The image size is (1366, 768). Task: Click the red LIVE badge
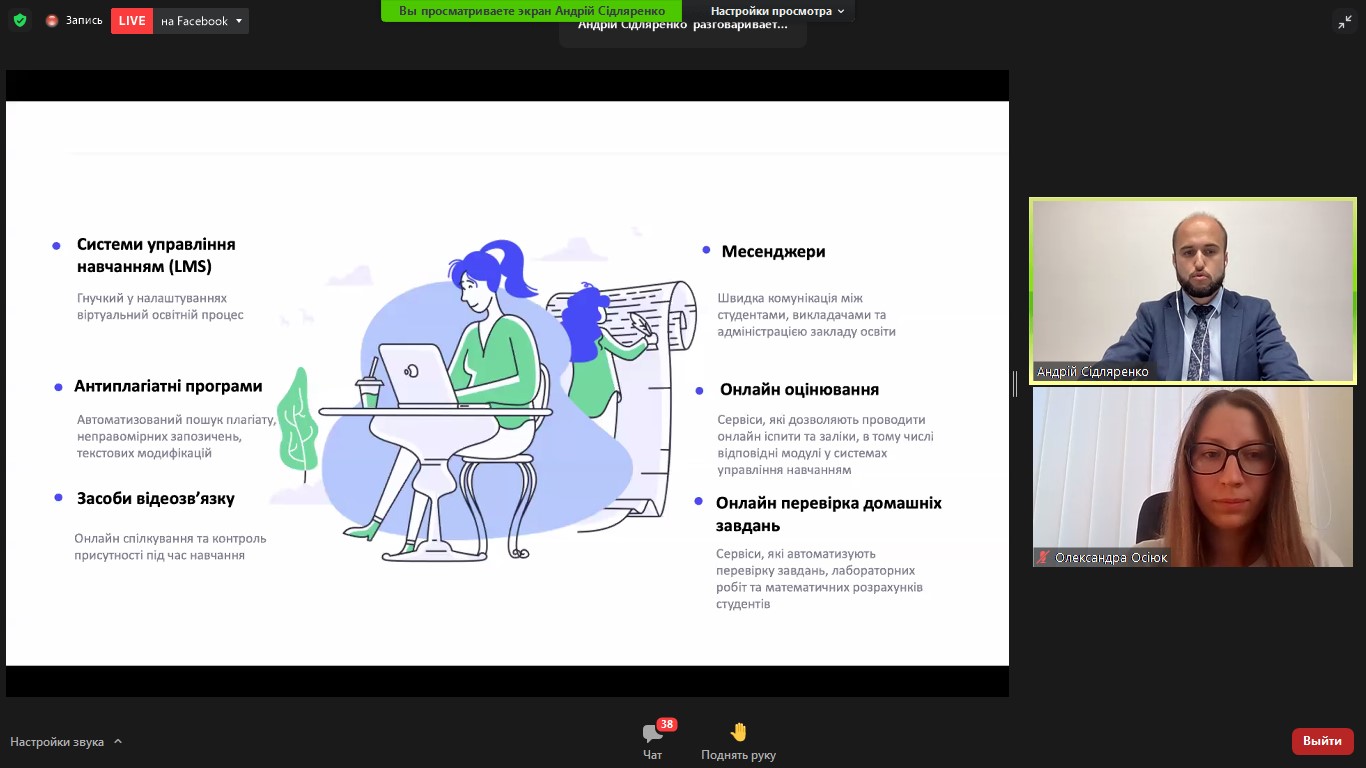(131, 21)
